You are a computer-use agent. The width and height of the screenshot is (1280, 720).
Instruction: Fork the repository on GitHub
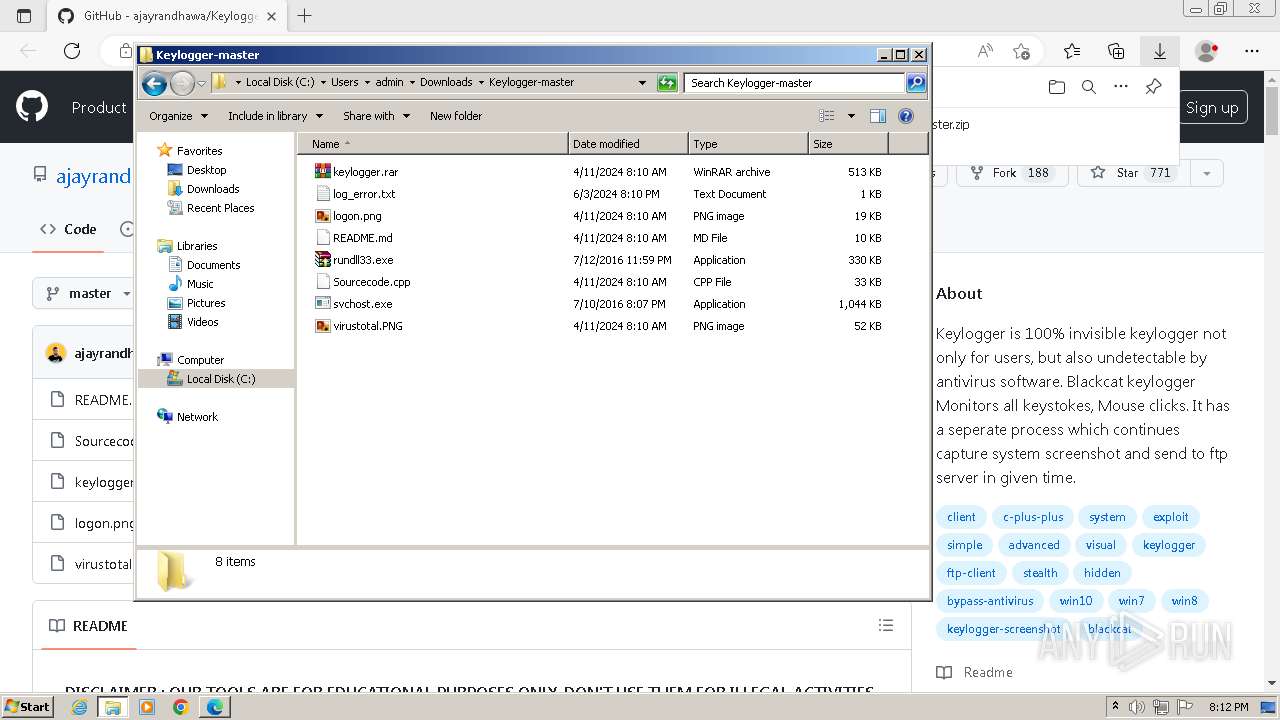click(1011, 173)
